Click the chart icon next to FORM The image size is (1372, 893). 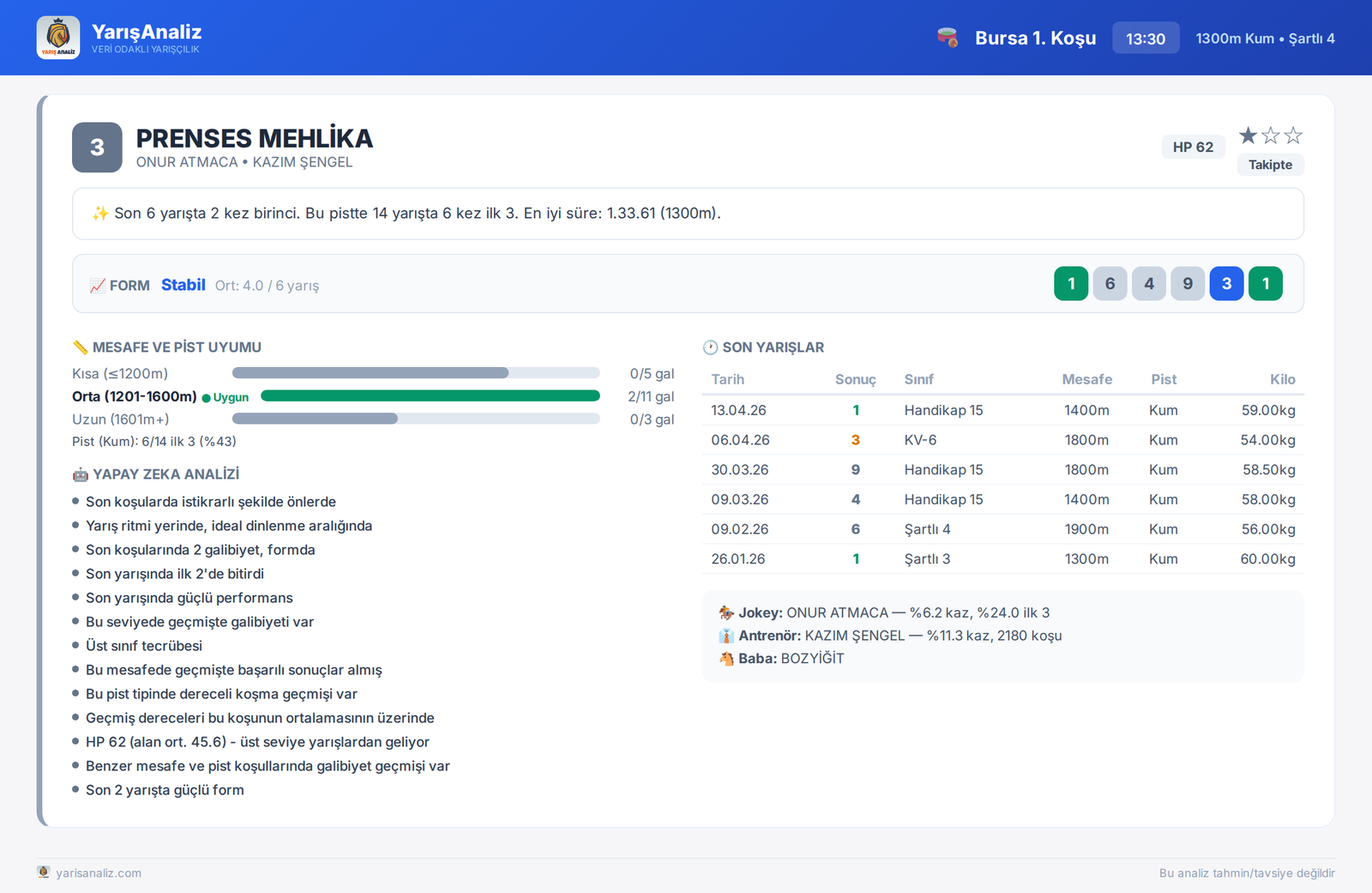(98, 286)
